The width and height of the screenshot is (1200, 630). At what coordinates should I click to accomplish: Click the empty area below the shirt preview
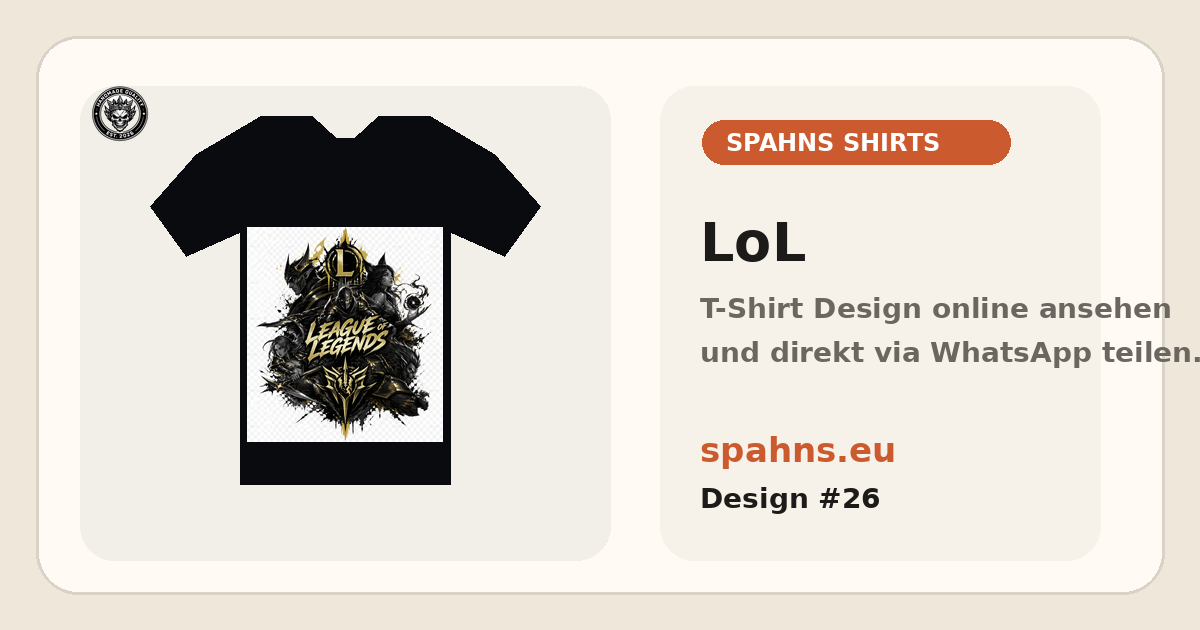click(x=345, y=523)
